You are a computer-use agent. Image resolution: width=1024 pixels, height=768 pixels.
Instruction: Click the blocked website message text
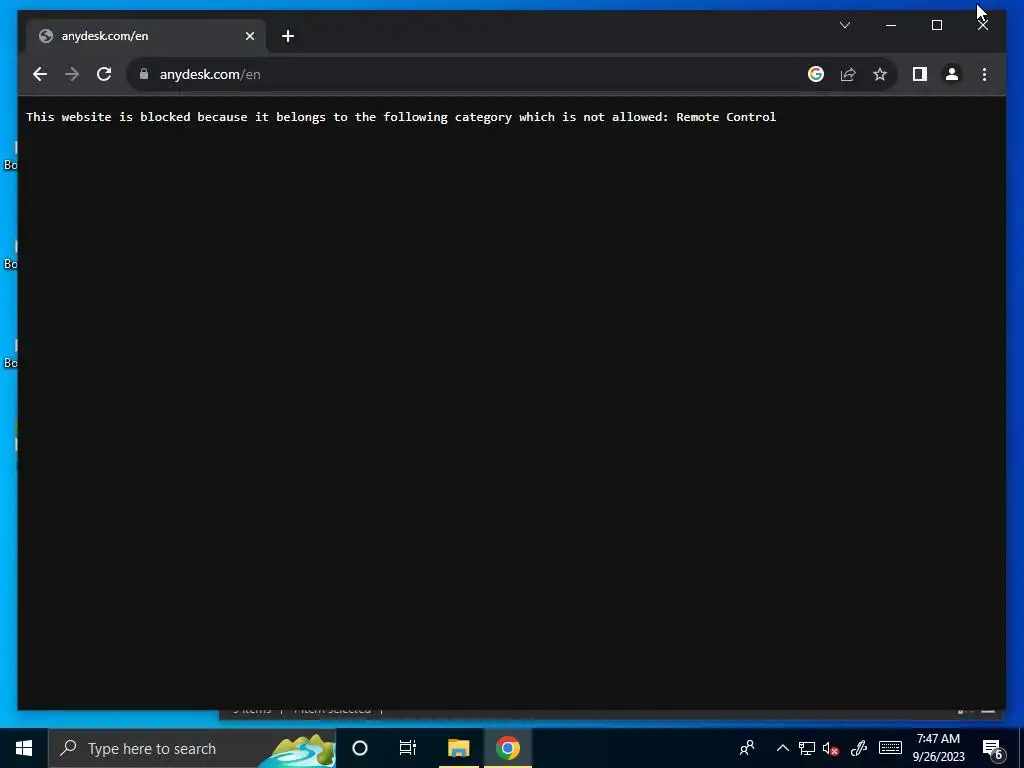[x=401, y=117]
